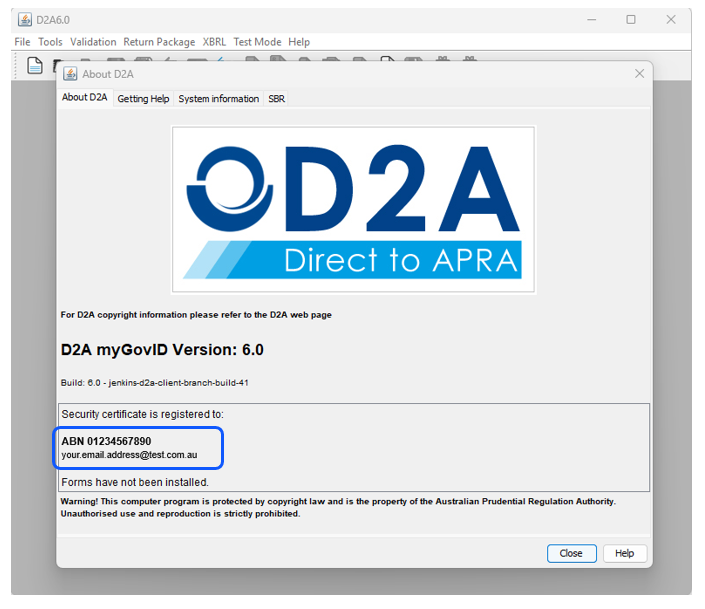This screenshot has width=705, height=609.
Task: Click the copyright Warning paragraph
Action: pyautogui.click(x=338, y=507)
